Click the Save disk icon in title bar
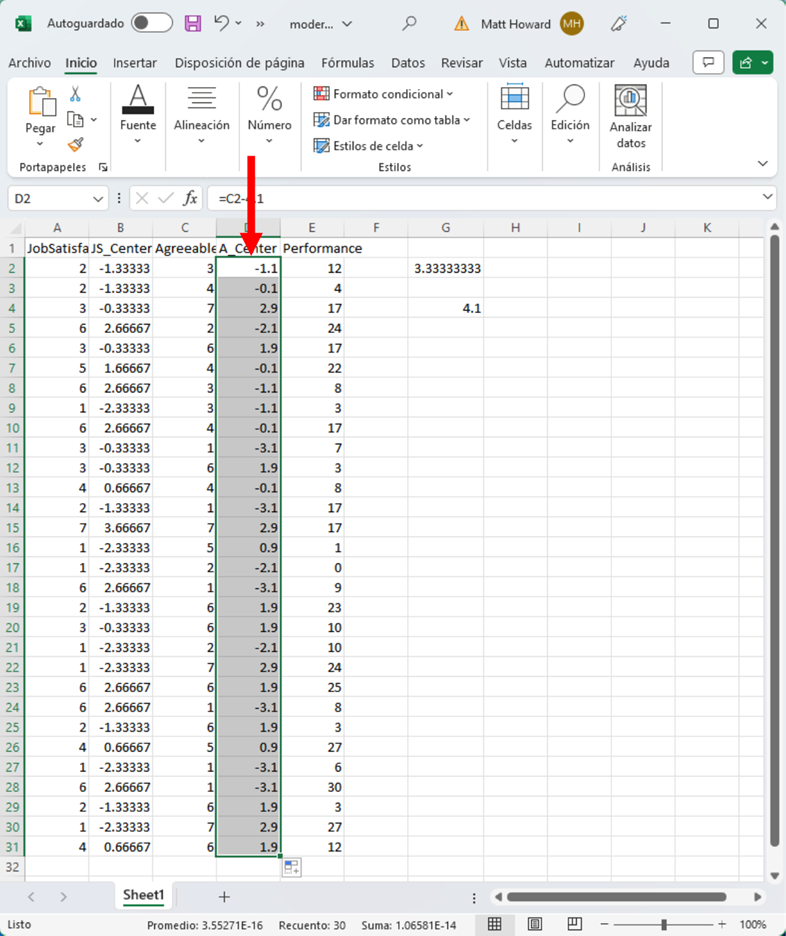The image size is (786, 936). point(193,23)
